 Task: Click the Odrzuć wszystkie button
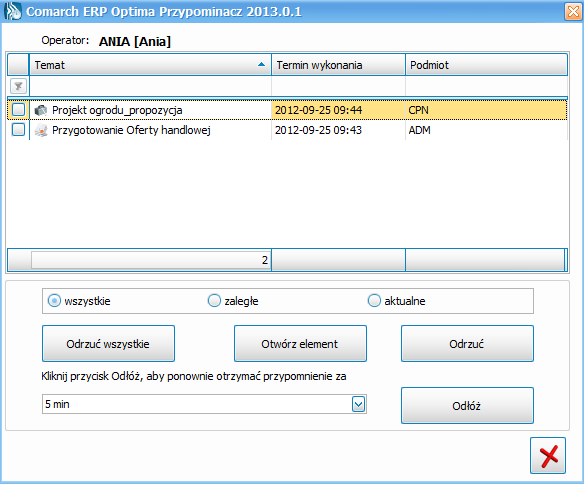click(108, 344)
